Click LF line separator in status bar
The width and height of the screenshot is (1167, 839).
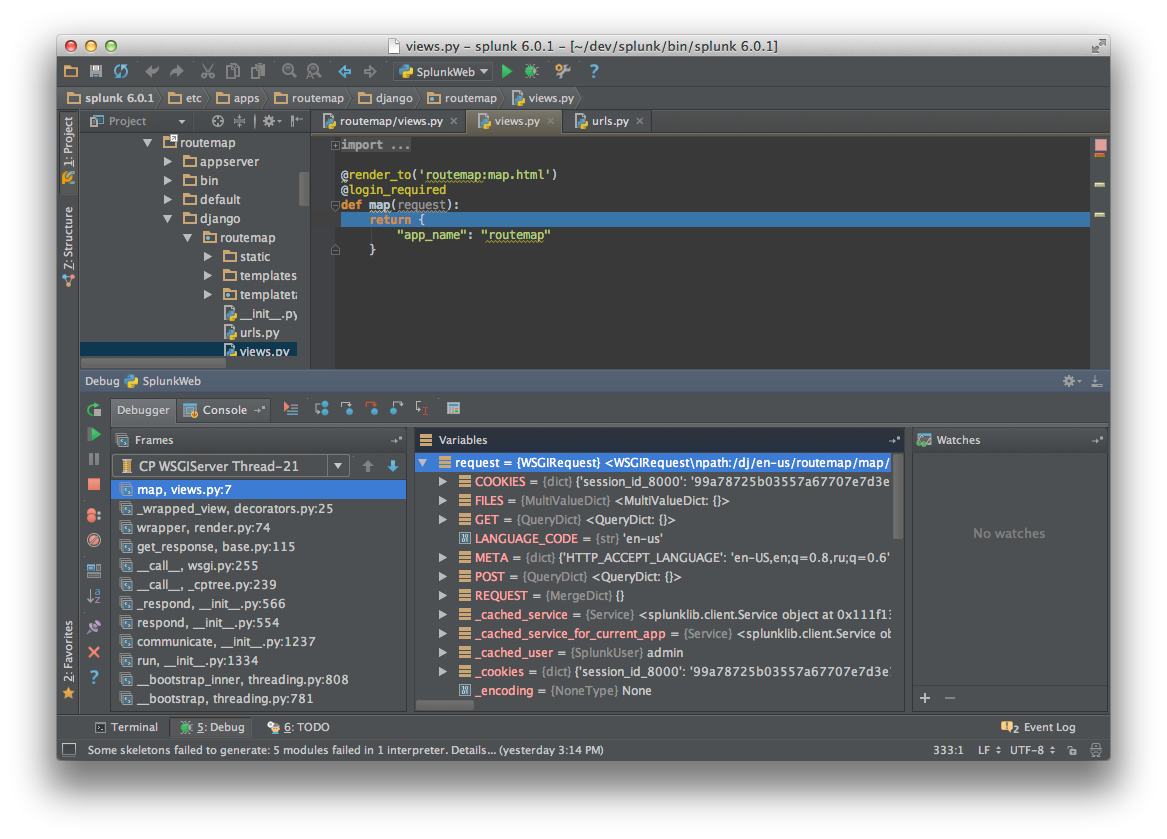tap(989, 750)
